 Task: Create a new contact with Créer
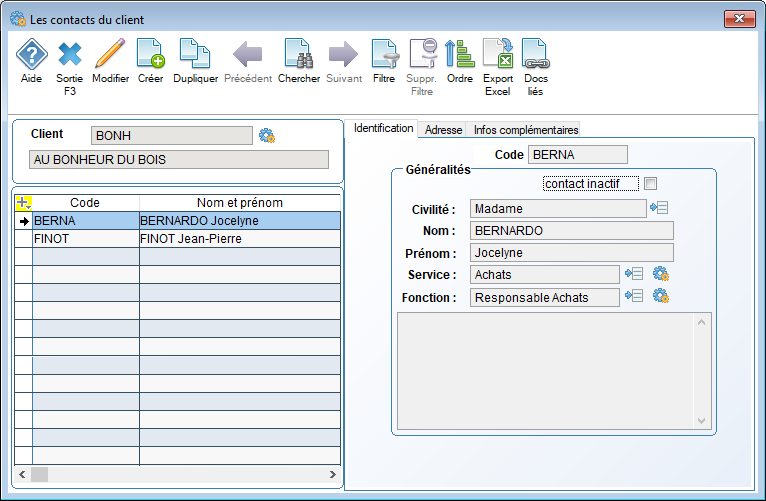150,53
